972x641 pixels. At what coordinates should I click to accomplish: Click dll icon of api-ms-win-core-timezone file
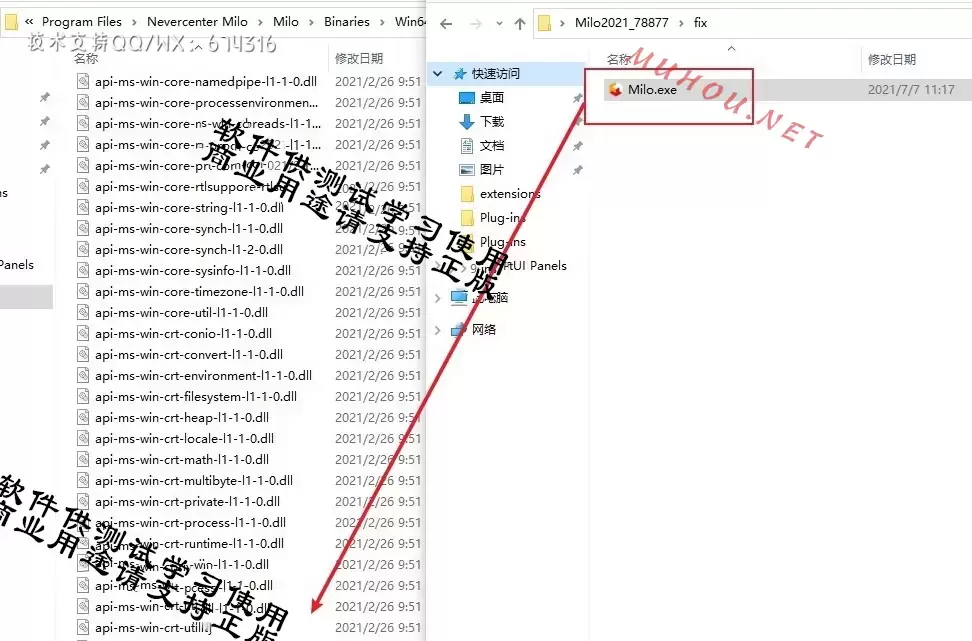pos(82,291)
